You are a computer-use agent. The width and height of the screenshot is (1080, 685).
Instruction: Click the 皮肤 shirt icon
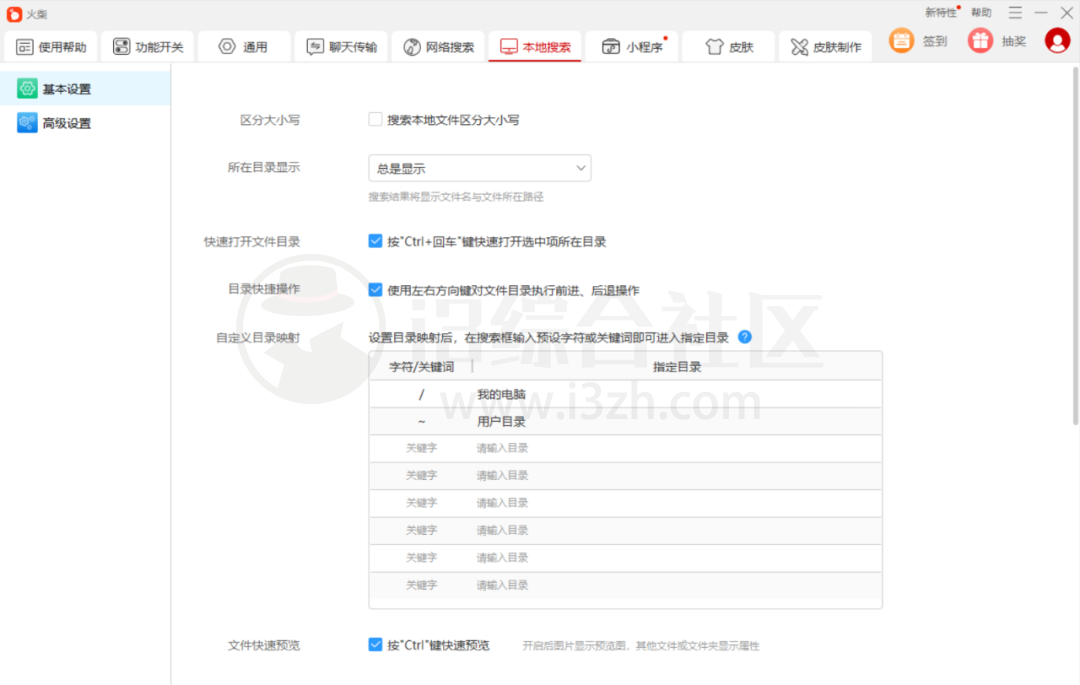714,46
